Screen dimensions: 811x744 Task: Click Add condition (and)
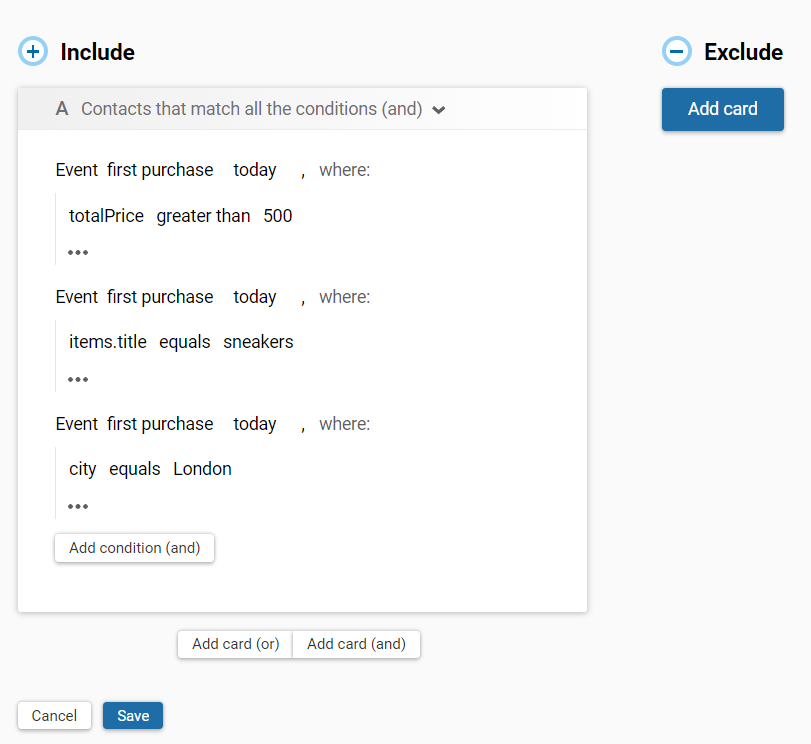pyautogui.click(x=134, y=548)
